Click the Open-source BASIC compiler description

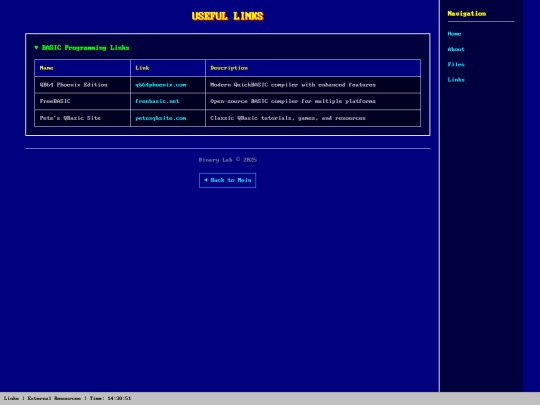[x=313, y=101]
